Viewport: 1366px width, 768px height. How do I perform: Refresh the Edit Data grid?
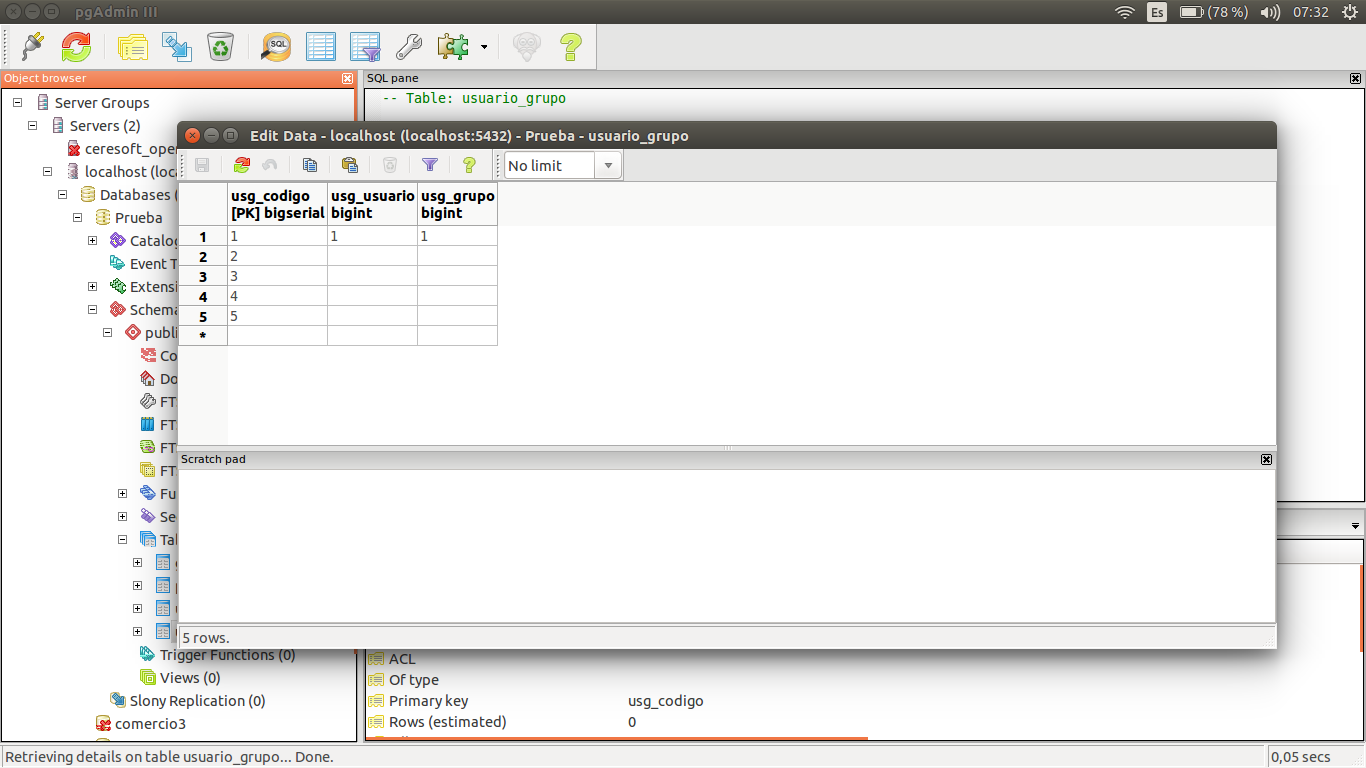tap(242, 165)
